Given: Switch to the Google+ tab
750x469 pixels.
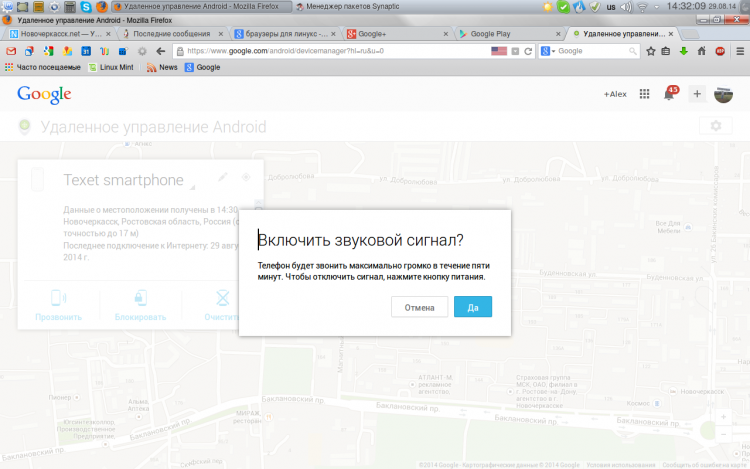Looking at the screenshot, I should pos(397,34).
